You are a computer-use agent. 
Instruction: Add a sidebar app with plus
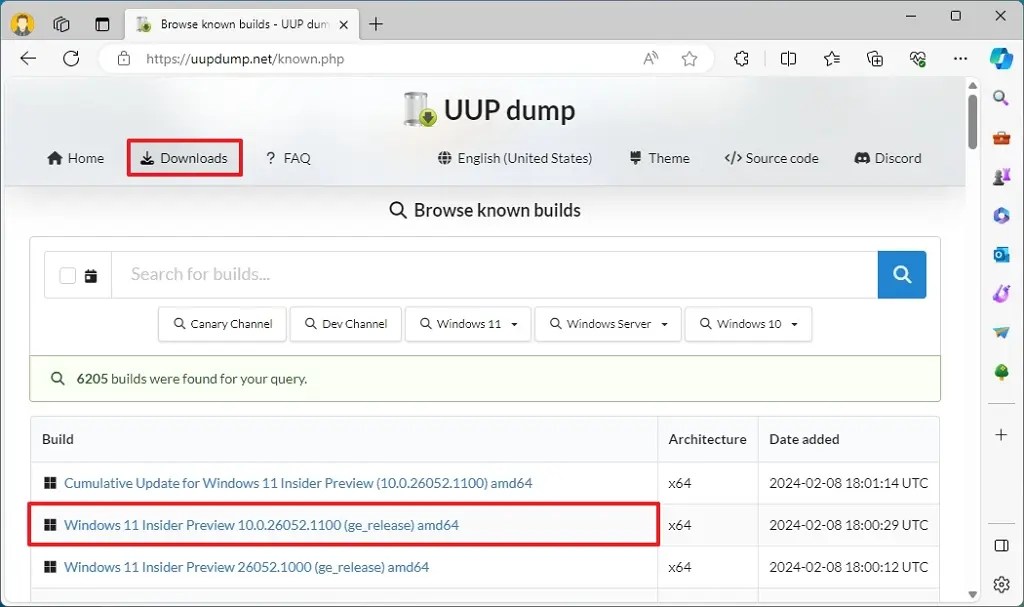(x=1001, y=435)
